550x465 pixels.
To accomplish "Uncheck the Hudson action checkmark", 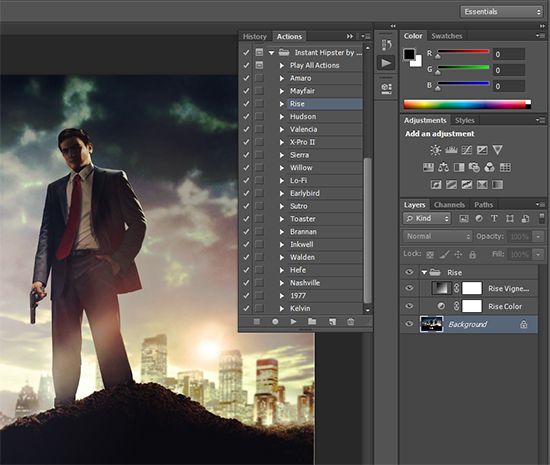I will 246,116.
